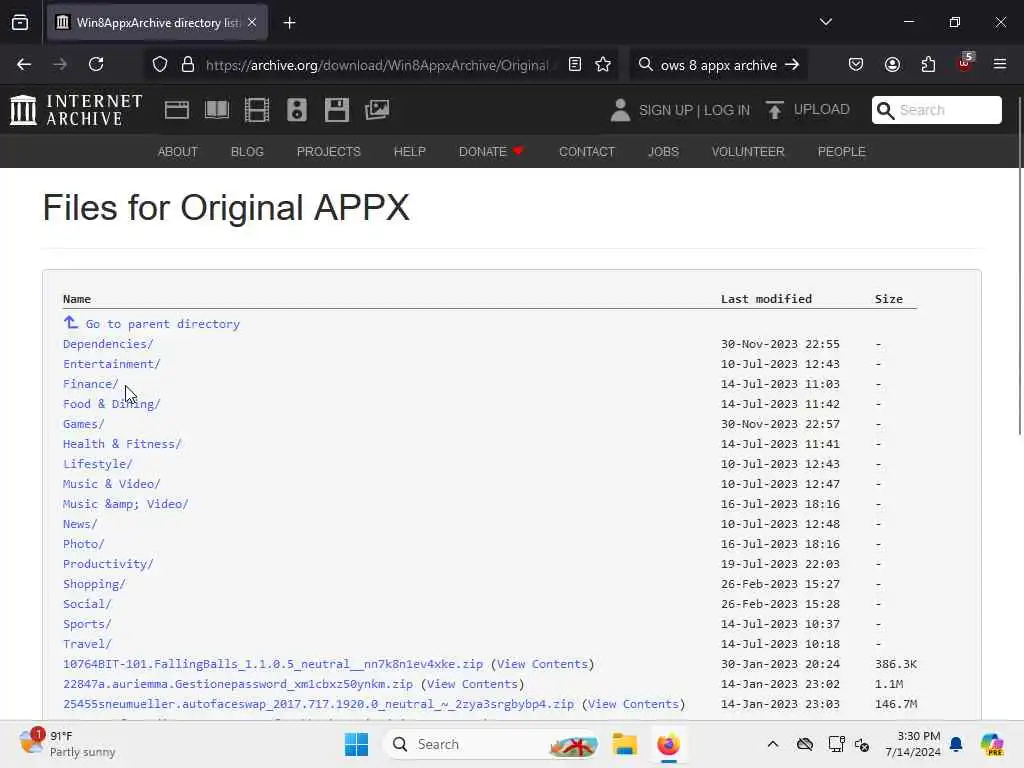The image size is (1024, 768).
Task: Click the Internet Archive Search field
Action: point(936,110)
